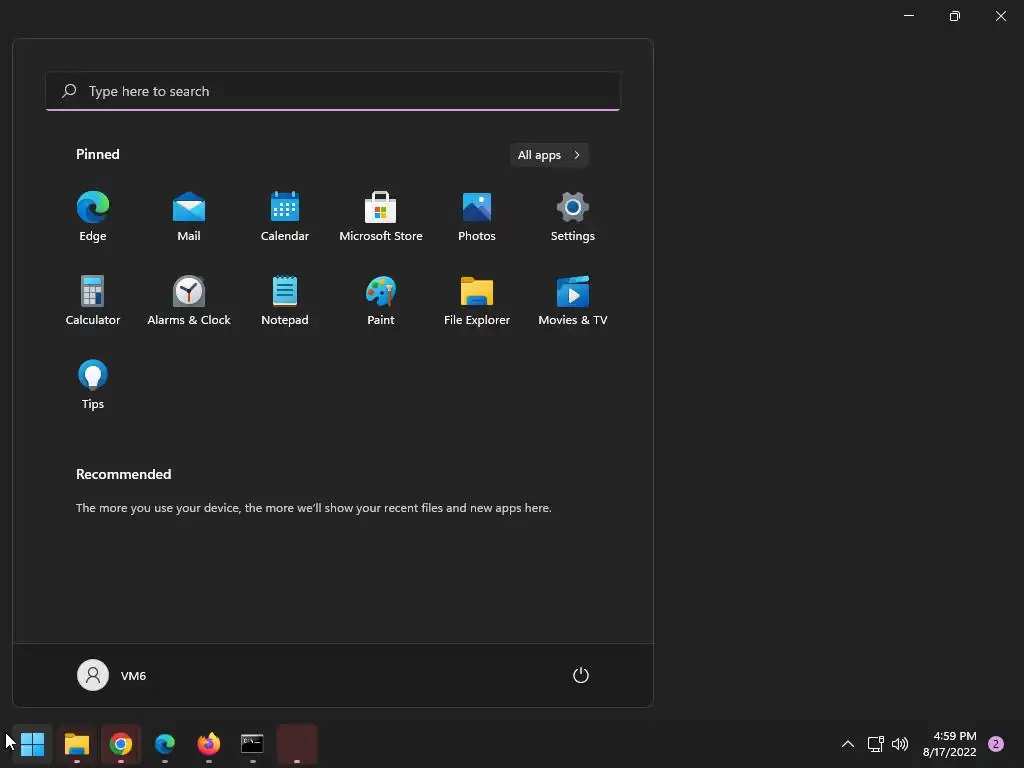The height and width of the screenshot is (768, 1024).
Task: Restore down the window
Action: click(x=955, y=16)
